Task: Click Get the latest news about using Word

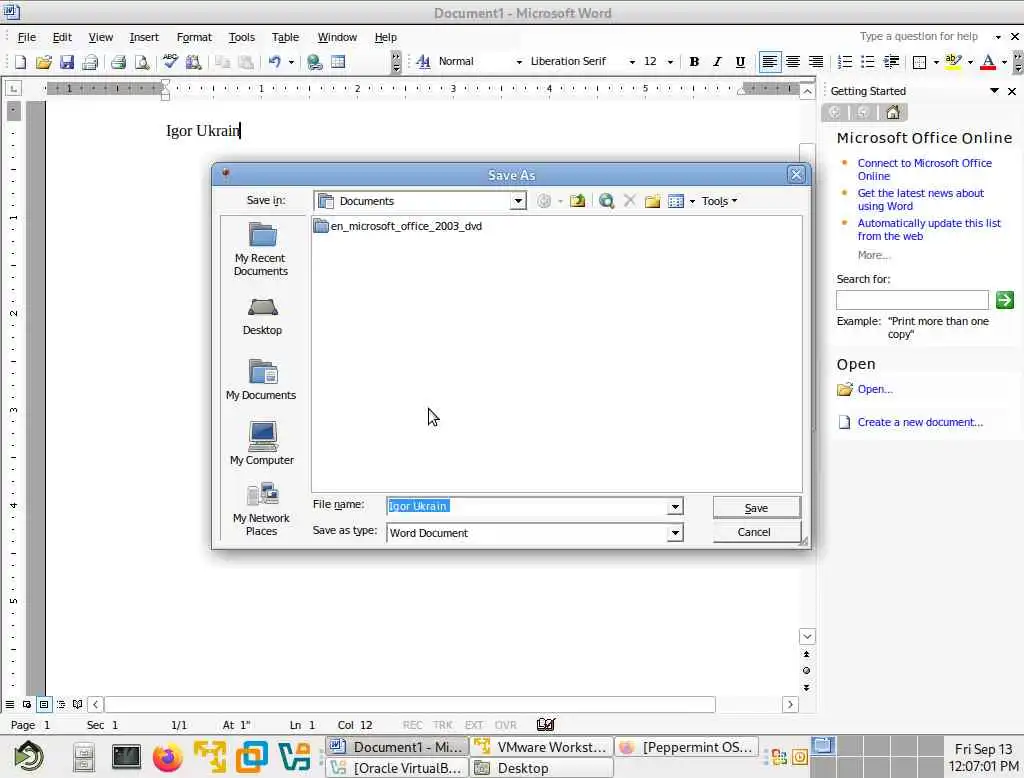Action: point(920,199)
